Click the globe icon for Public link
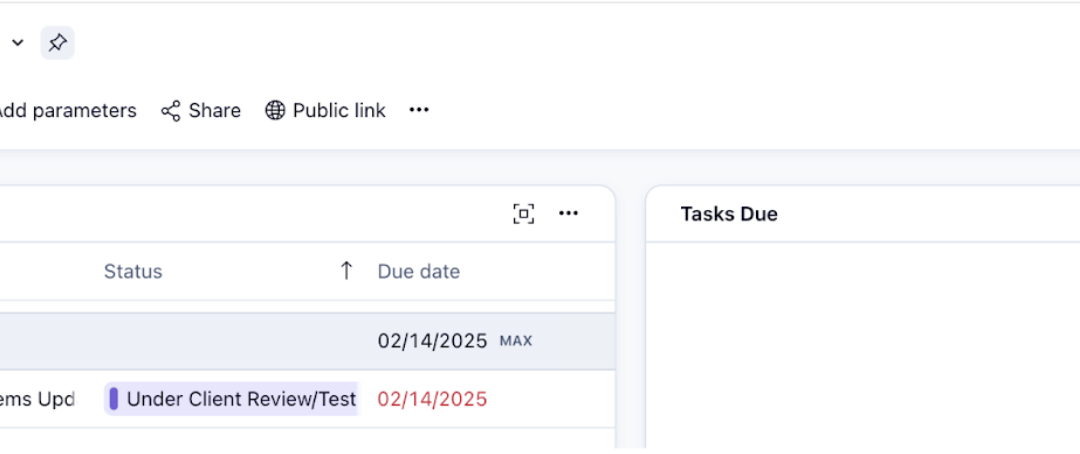1080x454 pixels. (x=275, y=111)
